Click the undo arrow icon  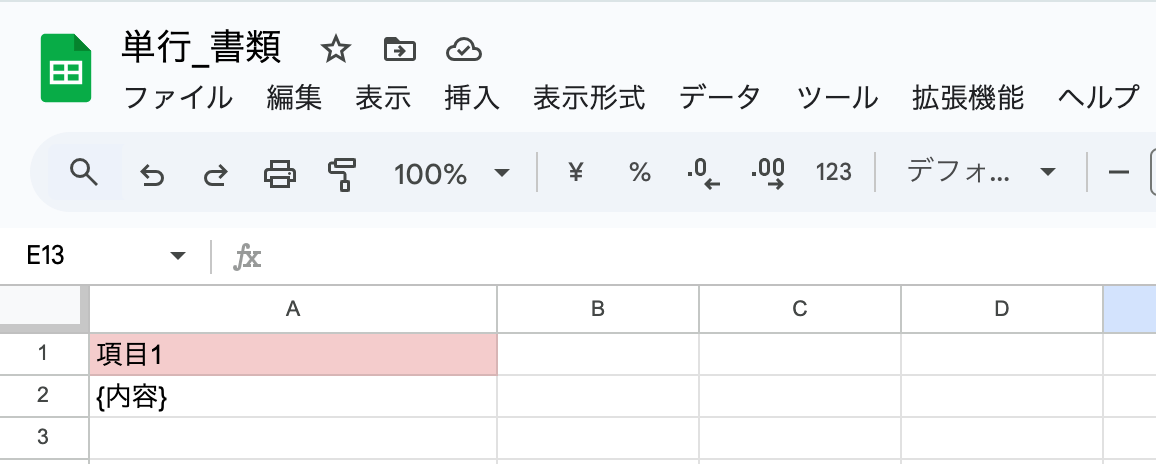click(152, 175)
